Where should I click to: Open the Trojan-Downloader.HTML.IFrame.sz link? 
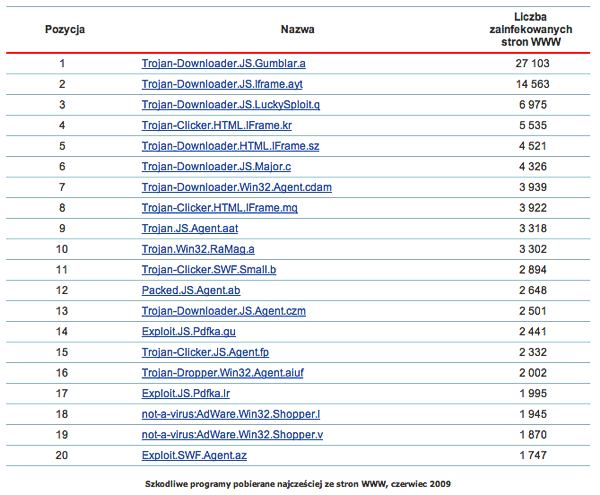click(x=230, y=146)
